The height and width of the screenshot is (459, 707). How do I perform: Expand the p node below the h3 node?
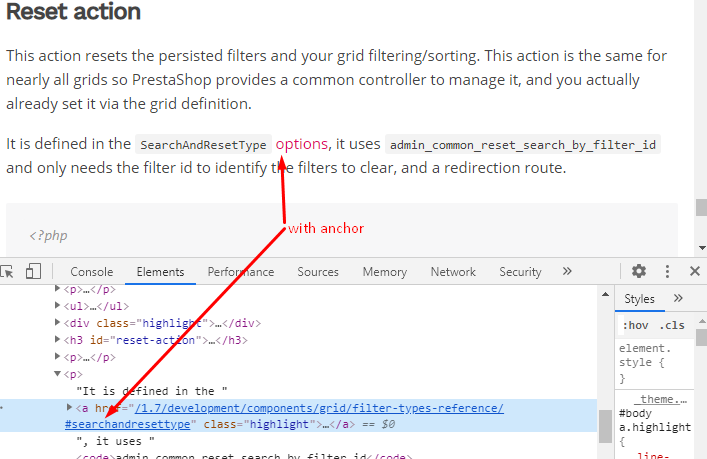[x=57, y=356]
